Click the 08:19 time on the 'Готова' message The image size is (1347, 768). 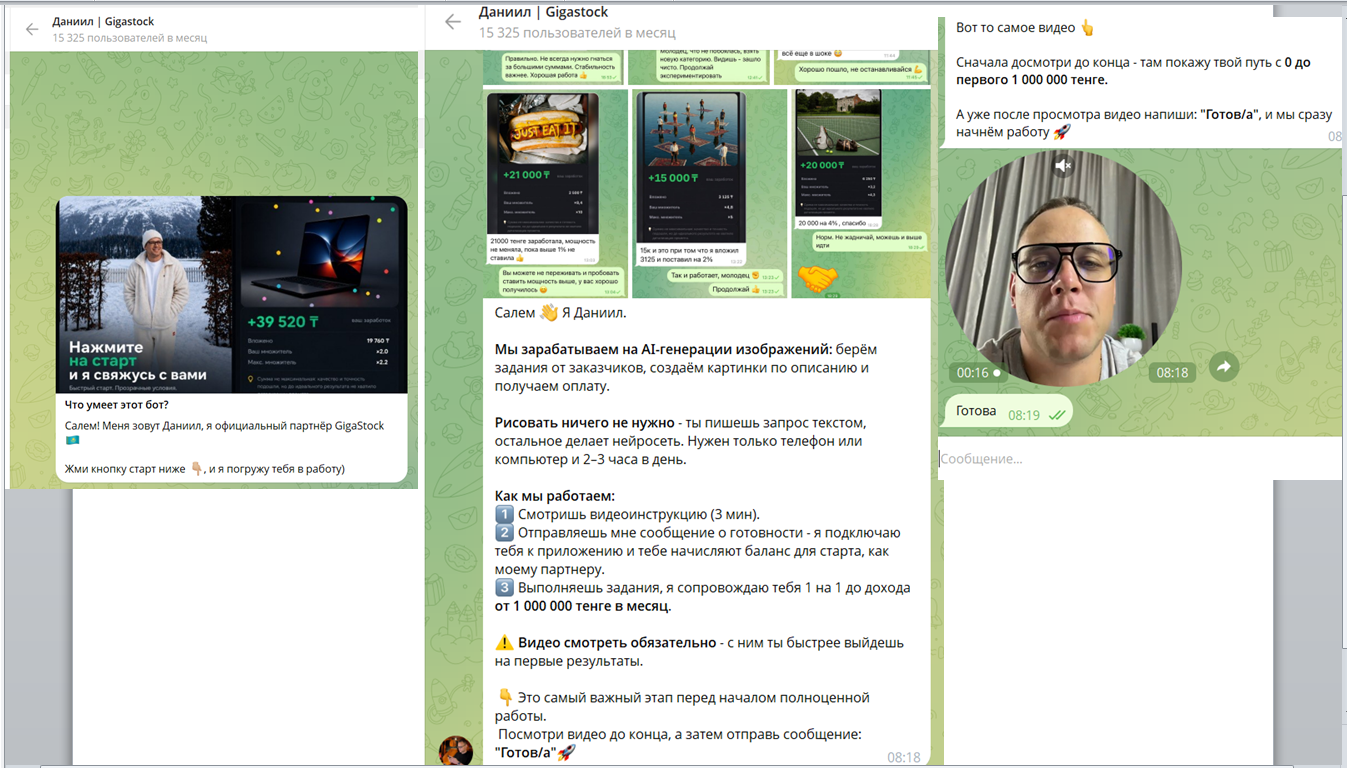1024,415
